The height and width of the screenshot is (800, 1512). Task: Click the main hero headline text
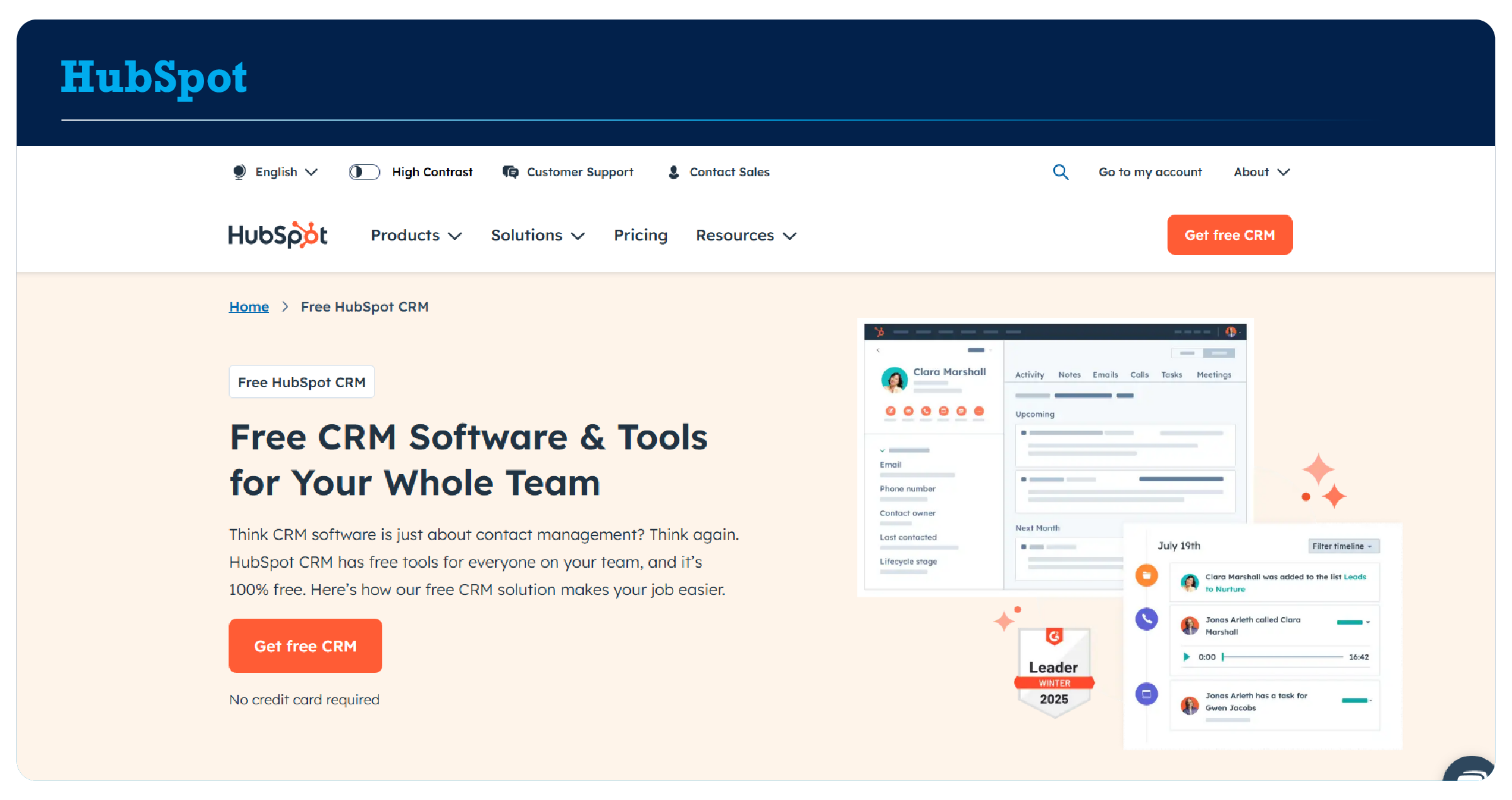469,459
